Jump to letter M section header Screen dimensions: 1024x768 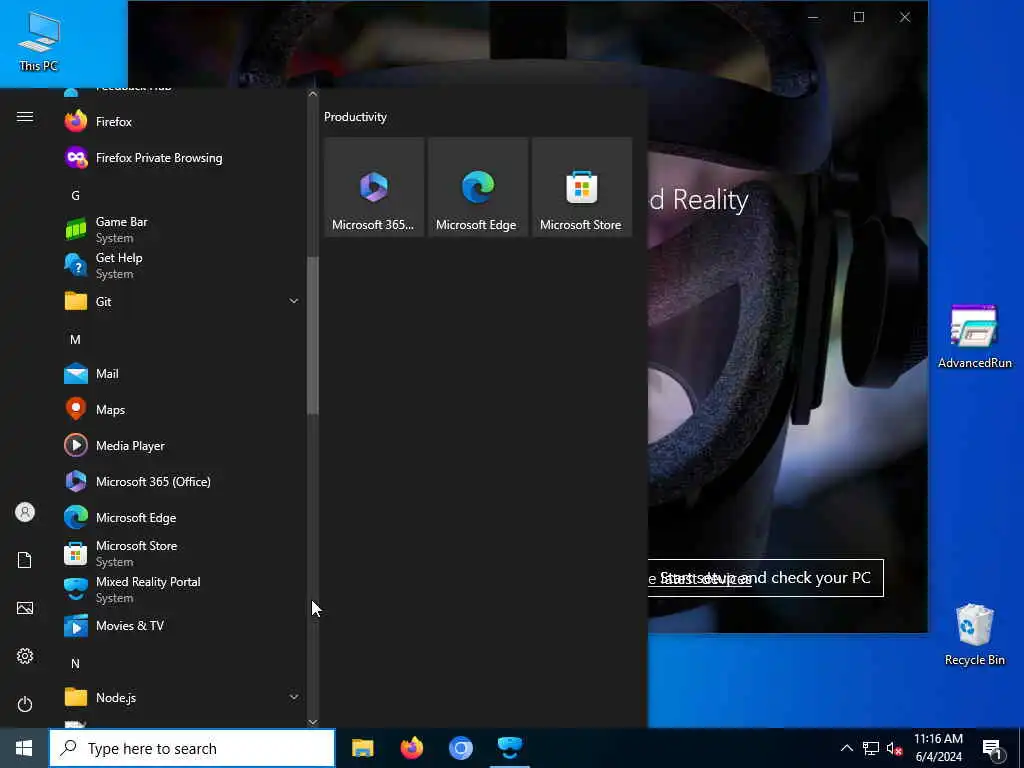(x=75, y=340)
